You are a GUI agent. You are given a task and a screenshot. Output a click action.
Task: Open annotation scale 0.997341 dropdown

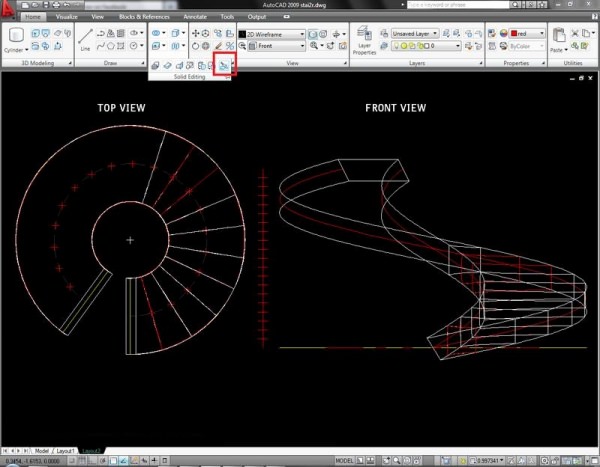(488, 460)
